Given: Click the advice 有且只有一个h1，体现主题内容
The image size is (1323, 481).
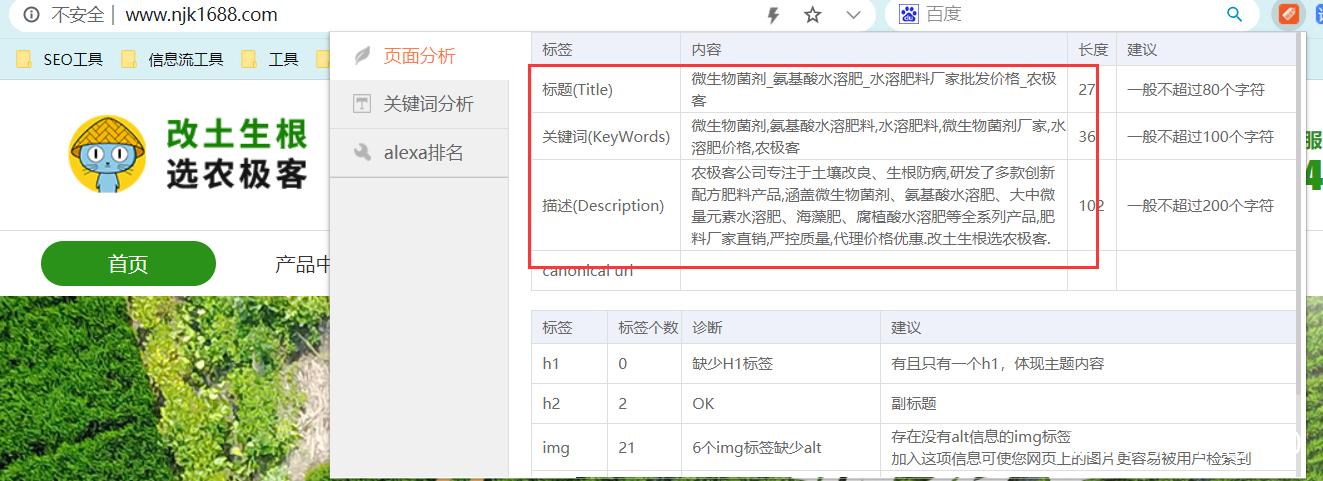Looking at the screenshot, I should coord(998,363).
